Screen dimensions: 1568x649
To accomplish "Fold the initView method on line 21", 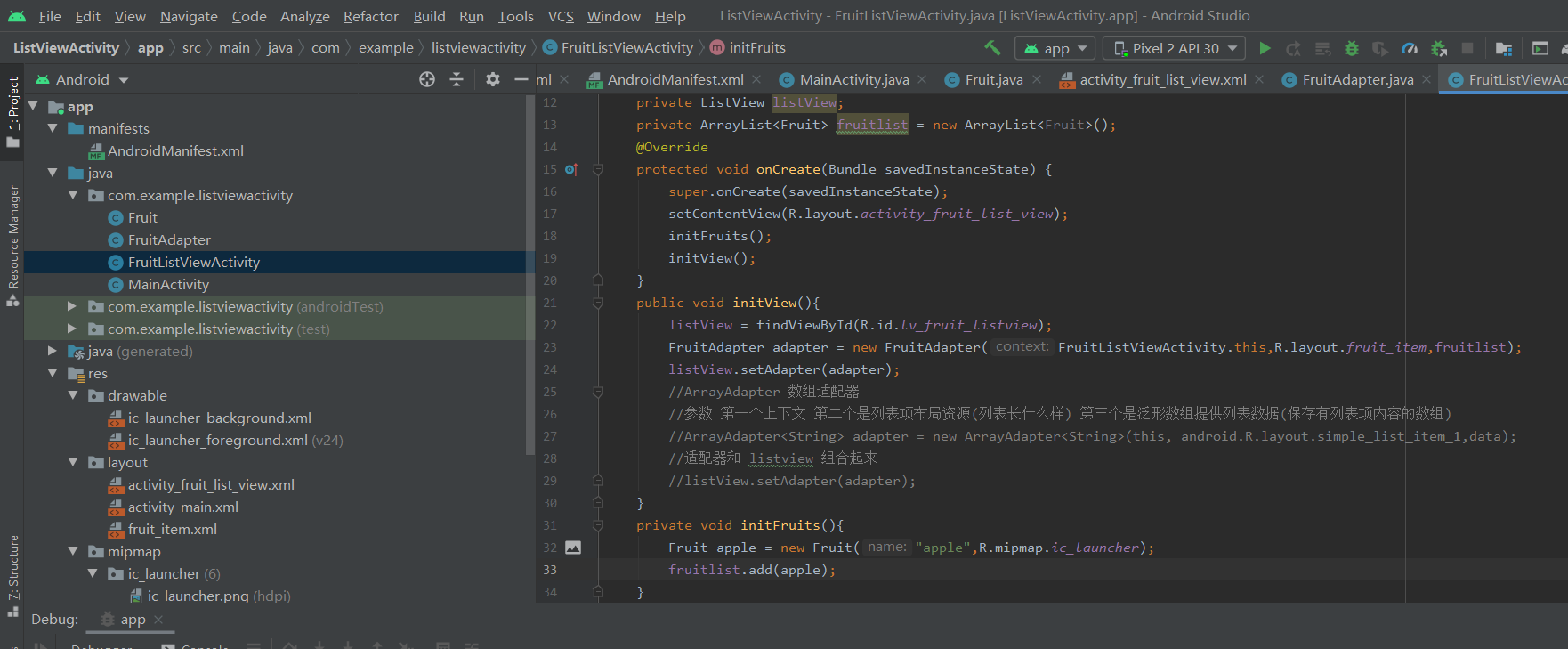I will tap(598, 303).
